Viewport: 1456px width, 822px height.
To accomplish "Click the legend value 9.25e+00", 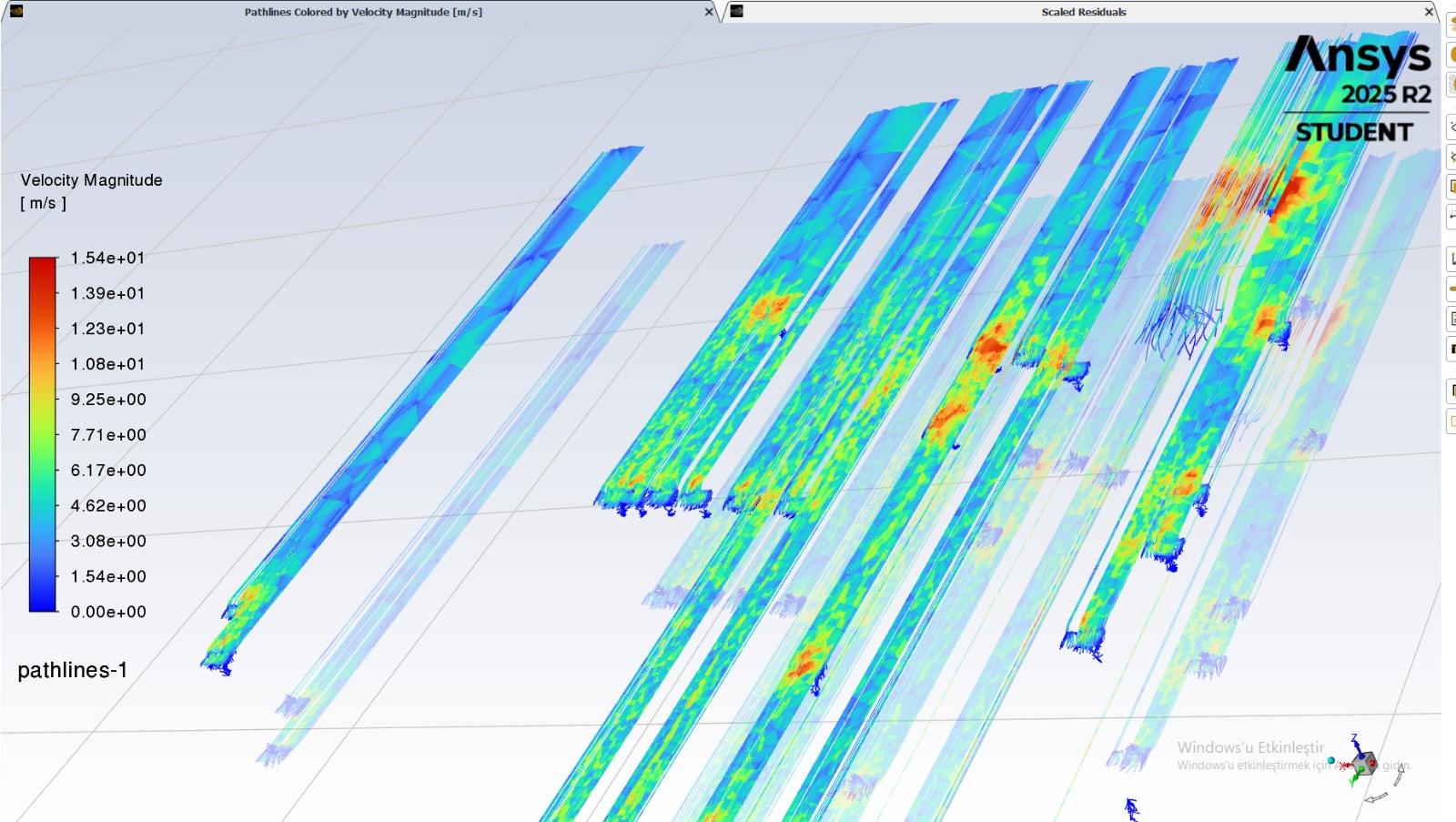I will pyautogui.click(x=108, y=400).
